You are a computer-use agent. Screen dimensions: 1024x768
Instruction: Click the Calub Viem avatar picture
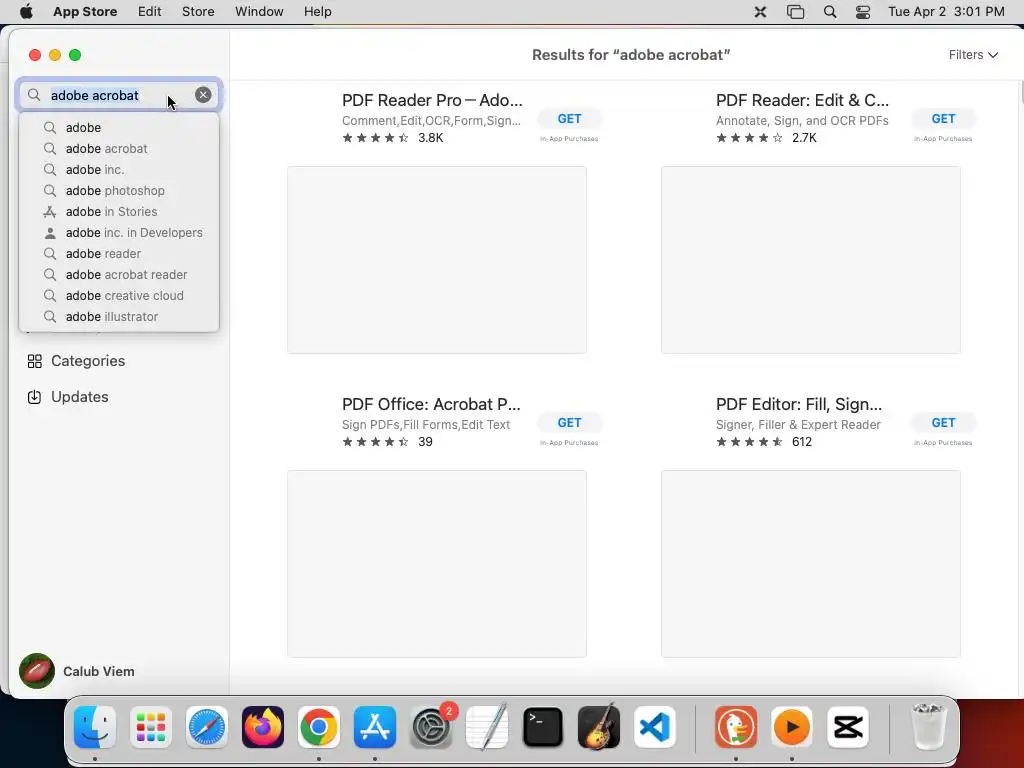(x=37, y=671)
